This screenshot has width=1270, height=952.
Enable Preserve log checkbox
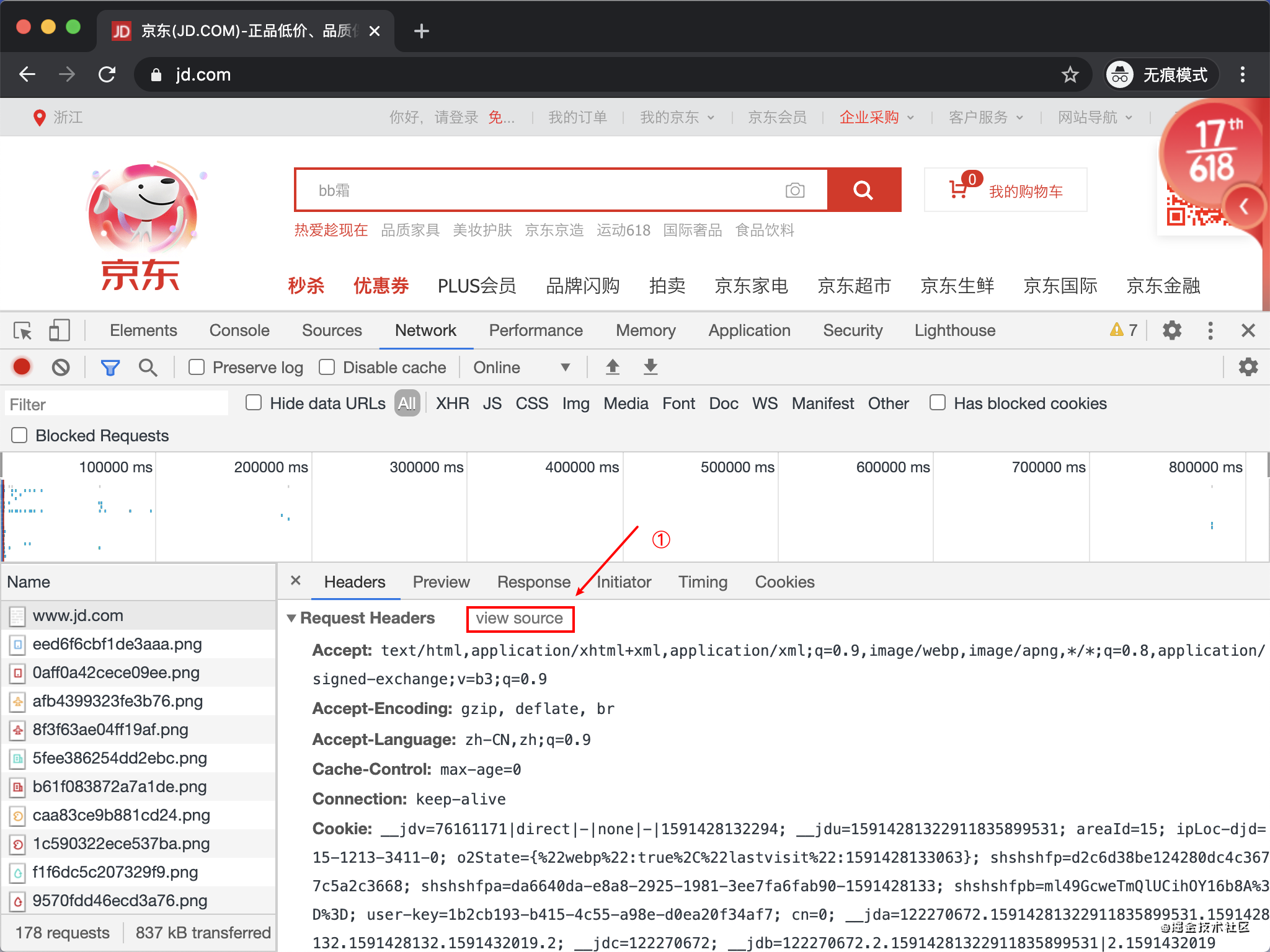pyautogui.click(x=197, y=368)
